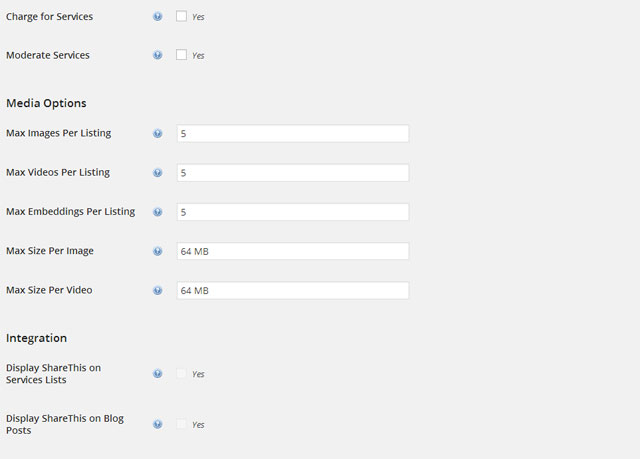Open help tooltip for Max Videos Per Listing

[158, 173]
